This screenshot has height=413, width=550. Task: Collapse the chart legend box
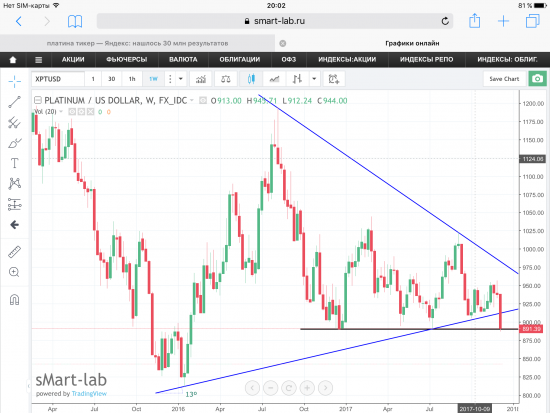[x=38, y=100]
